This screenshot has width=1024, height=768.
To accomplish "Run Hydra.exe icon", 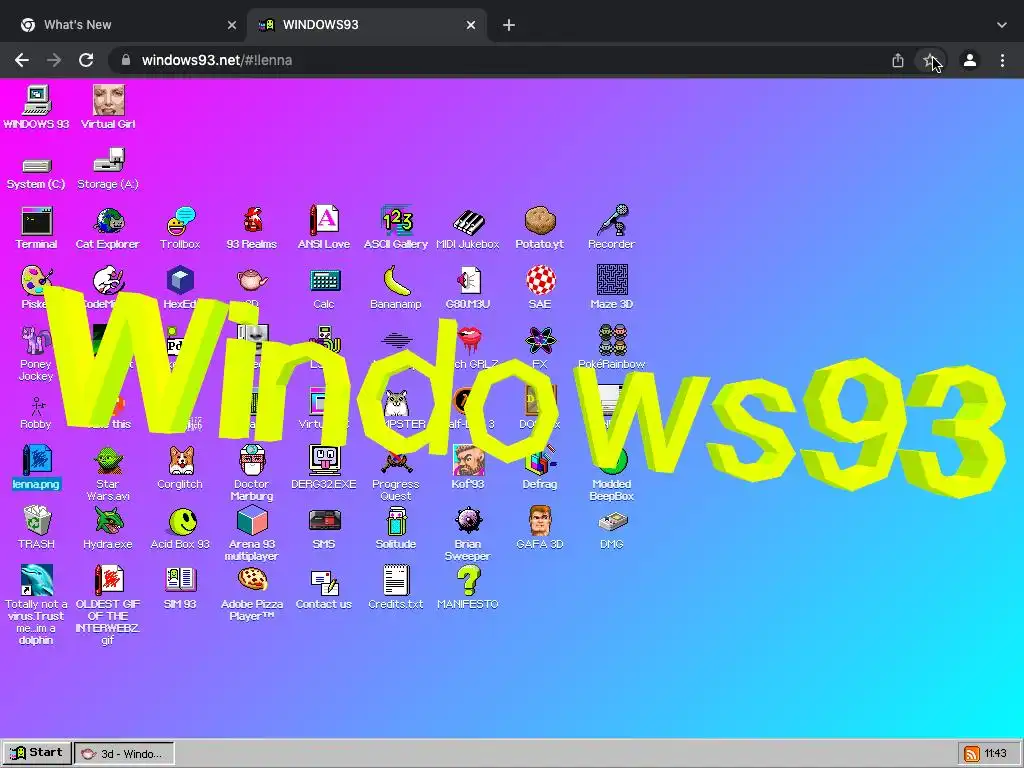I will 108,528.
